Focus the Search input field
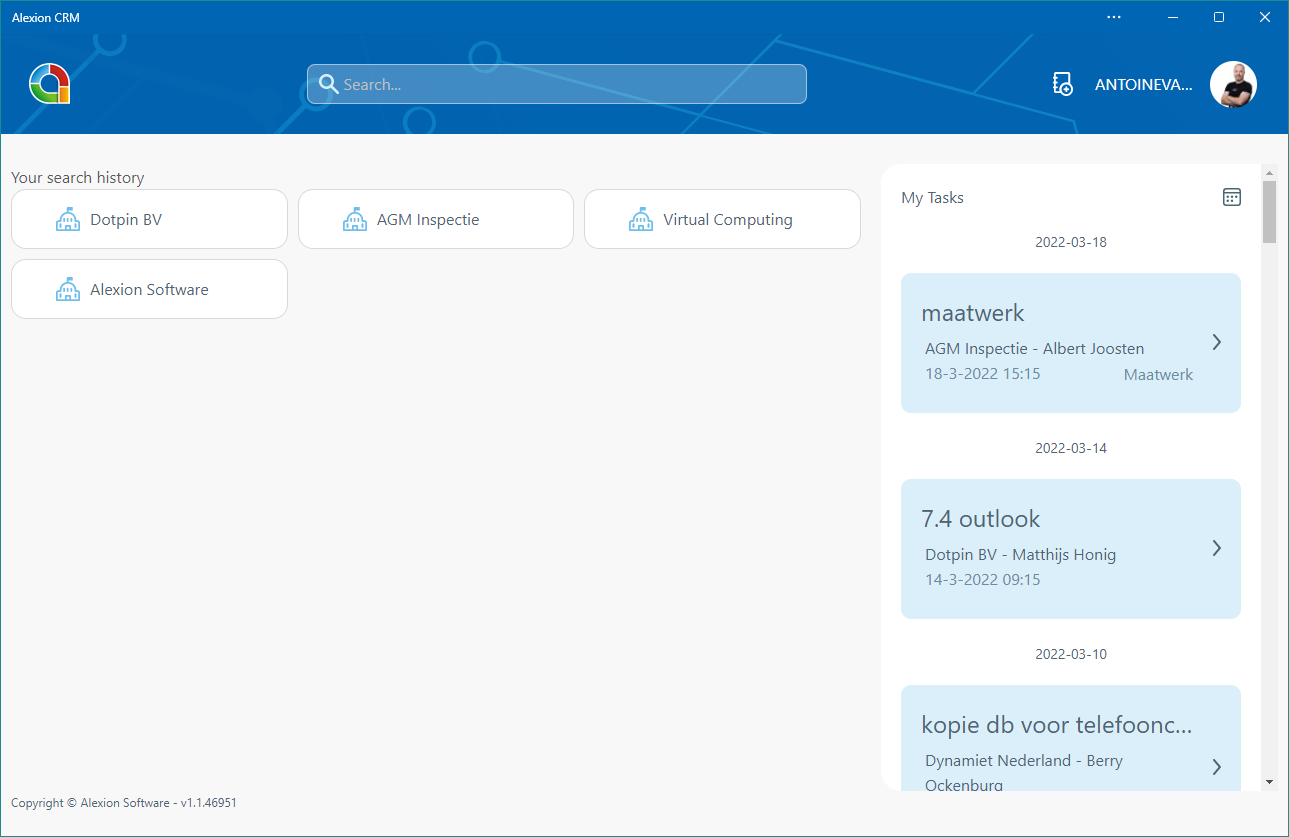 click(557, 84)
